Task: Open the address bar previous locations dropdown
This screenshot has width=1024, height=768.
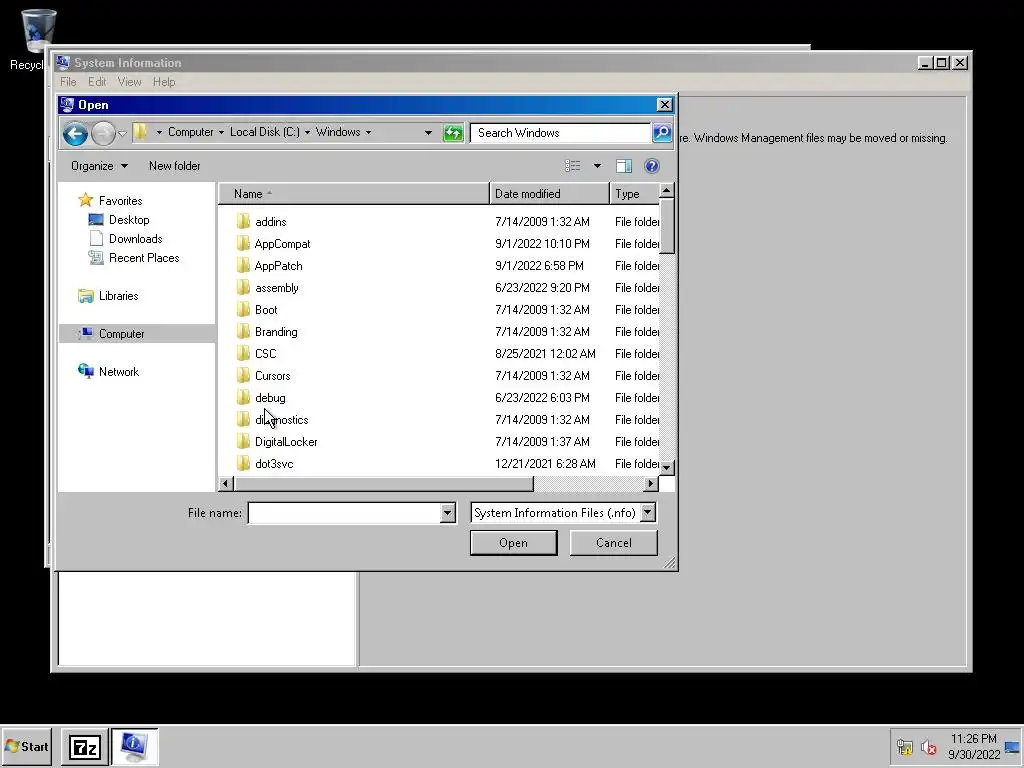Action: 428,133
